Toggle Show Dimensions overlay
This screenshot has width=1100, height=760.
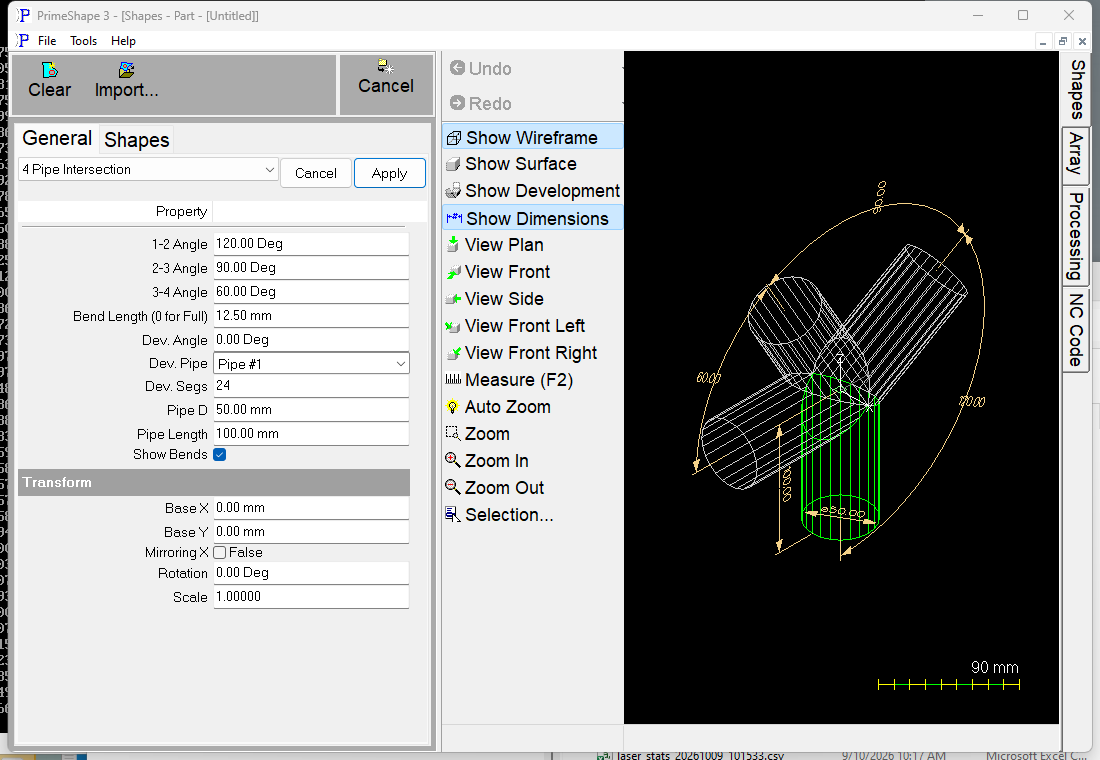tap(532, 218)
